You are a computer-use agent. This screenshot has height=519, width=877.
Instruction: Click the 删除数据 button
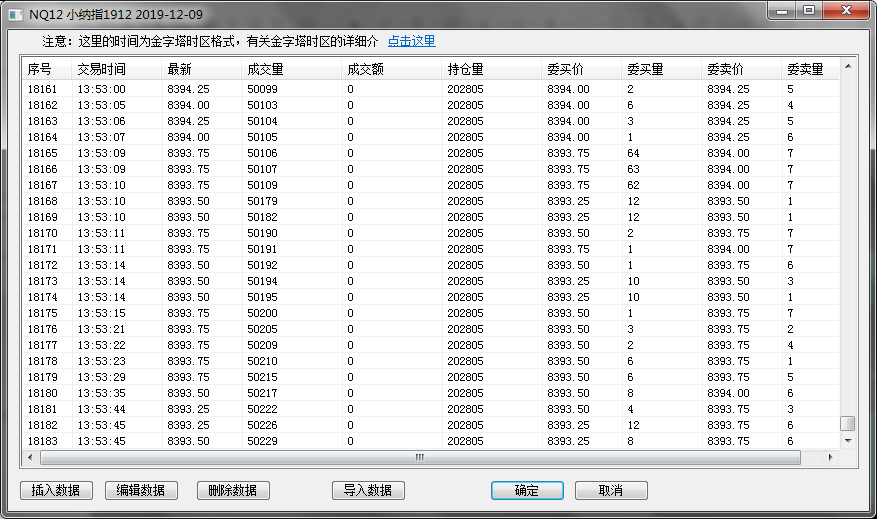pyautogui.click(x=233, y=490)
